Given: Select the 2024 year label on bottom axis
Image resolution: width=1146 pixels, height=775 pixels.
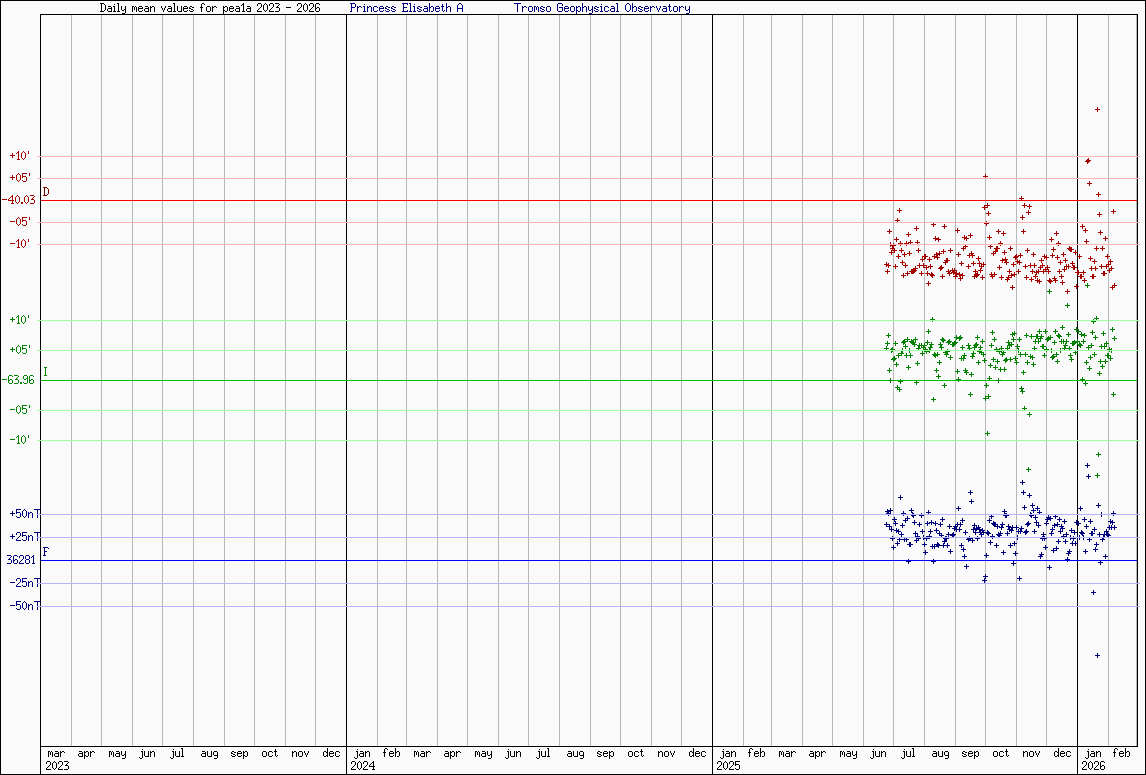Looking at the screenshot, I should pos(363,766).
